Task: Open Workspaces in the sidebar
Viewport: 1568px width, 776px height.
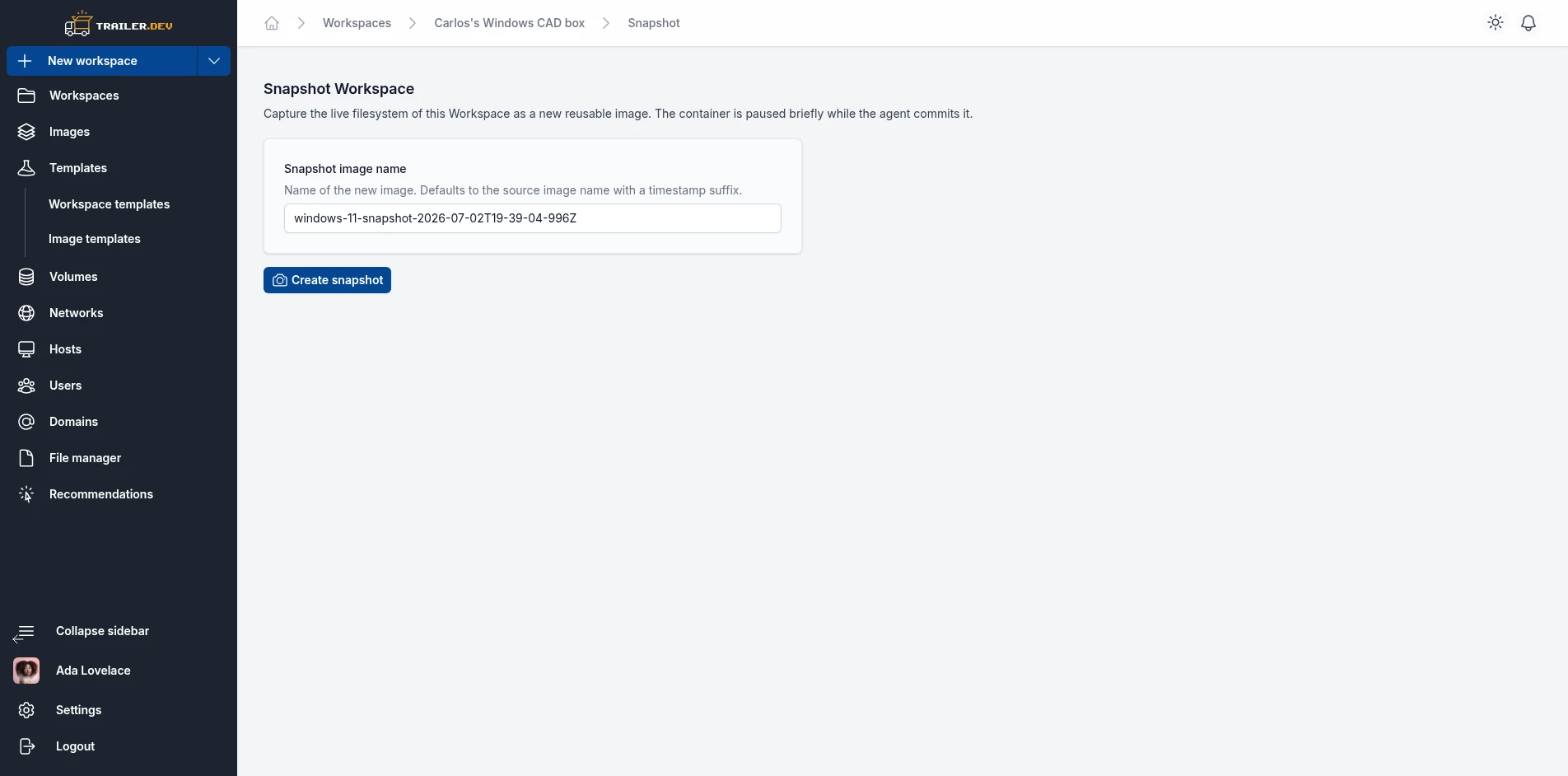Action: click(x=84, y=96)
